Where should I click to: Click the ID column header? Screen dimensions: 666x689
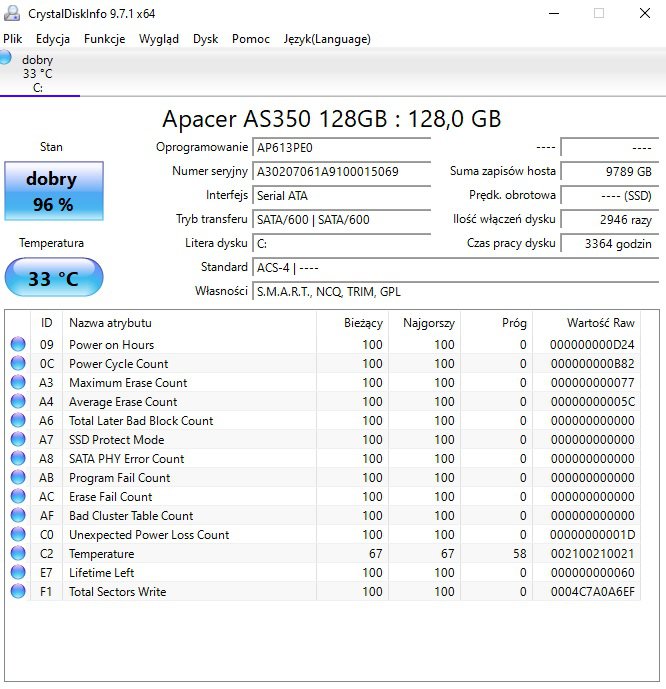click(47, 323)
